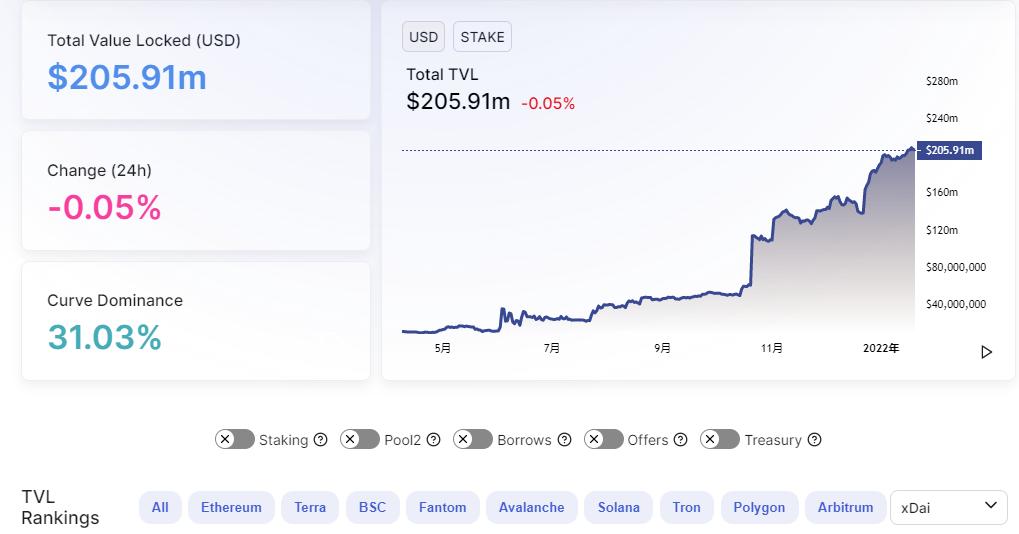Click the help icon beside Pool2

pos(434,440)
